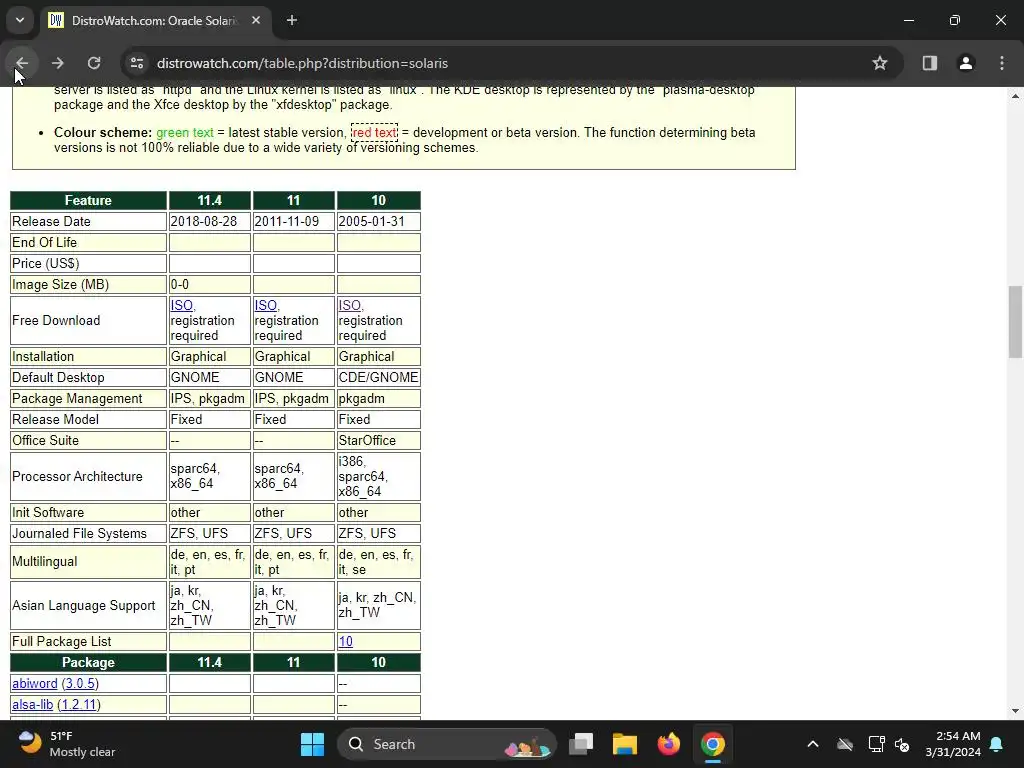This screenshot has width=1024, height=768.
Task: Launch Firefox from taskbar
Action: click(x=668, y=744)
